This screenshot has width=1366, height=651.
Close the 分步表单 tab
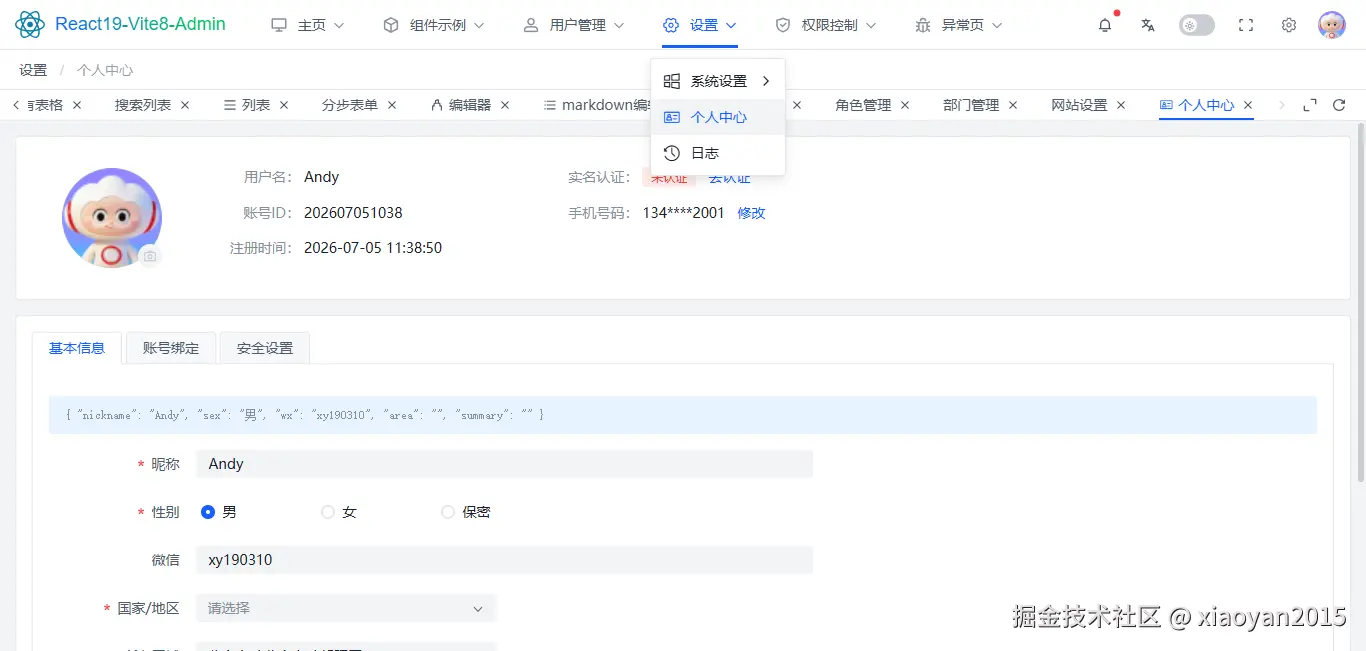coord(392,105)
